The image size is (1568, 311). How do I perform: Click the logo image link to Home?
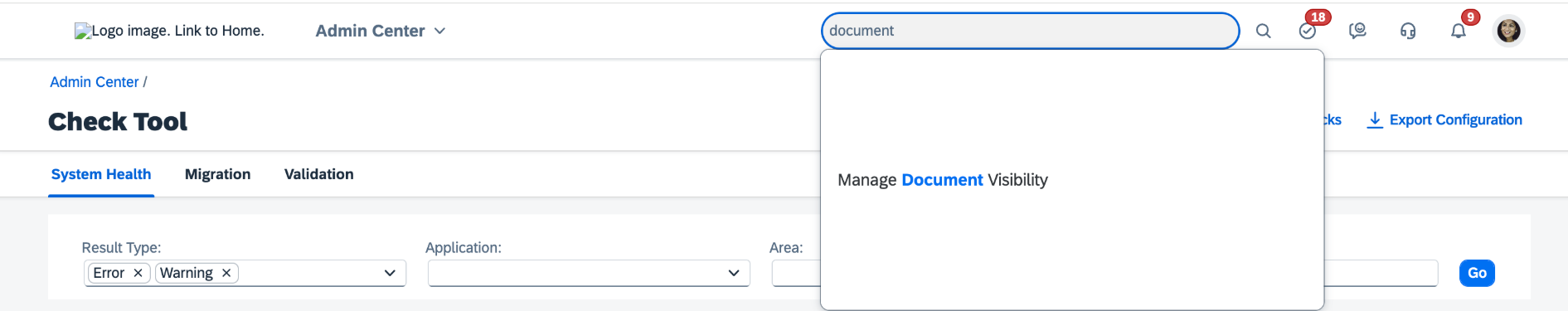tap(169, 31)
